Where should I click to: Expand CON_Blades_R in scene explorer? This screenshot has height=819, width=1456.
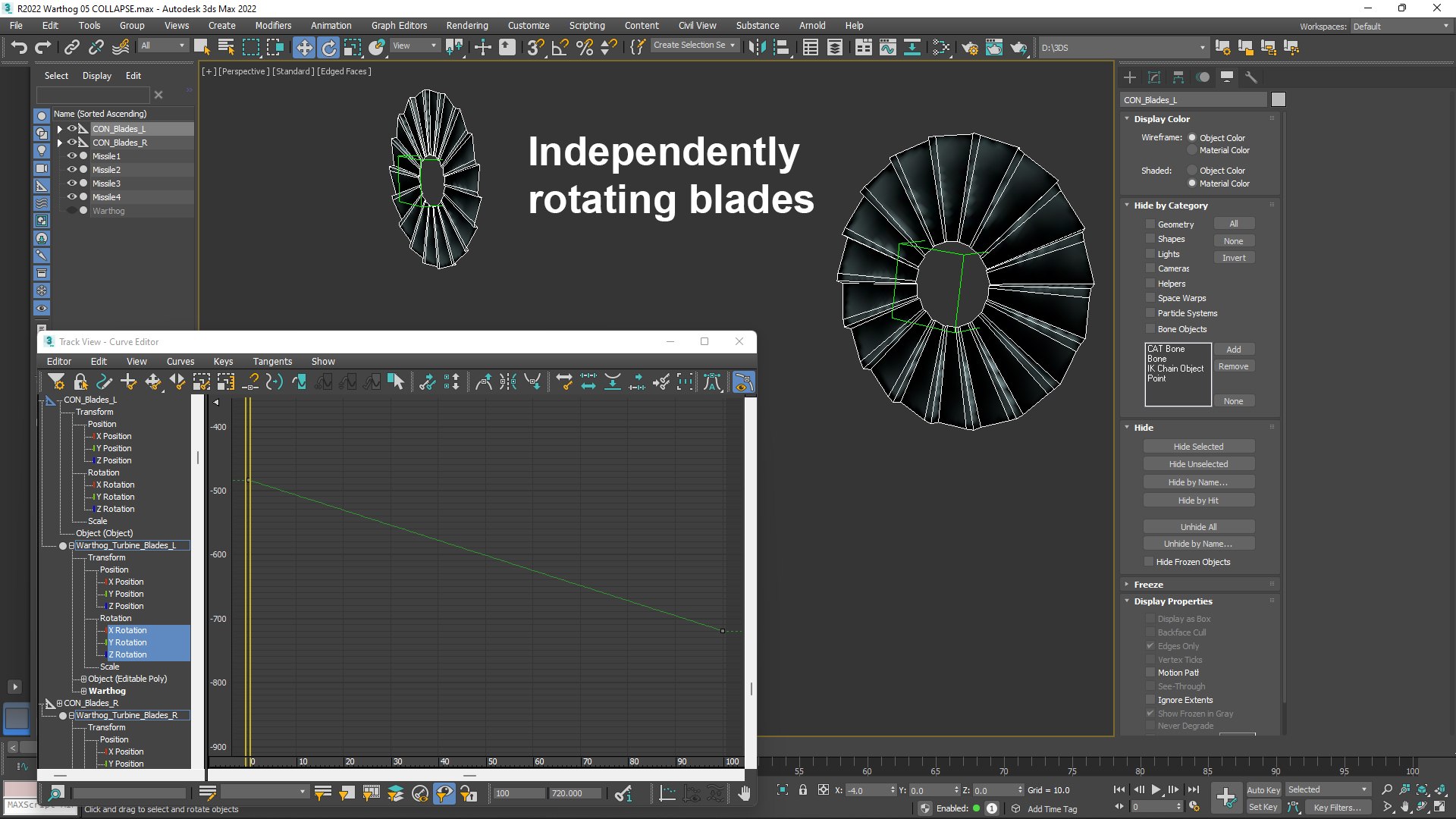tap(59, 143)
